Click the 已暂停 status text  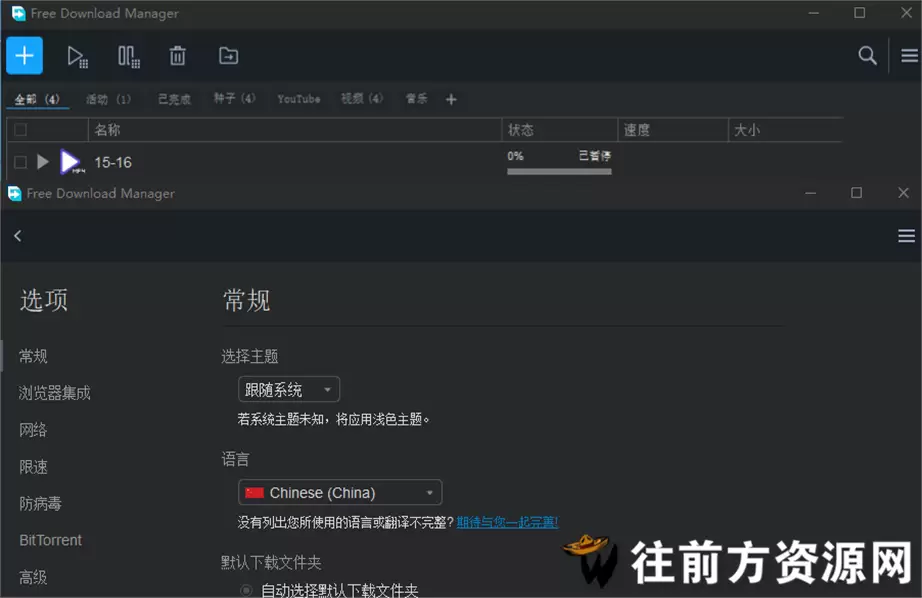[594, 155]
